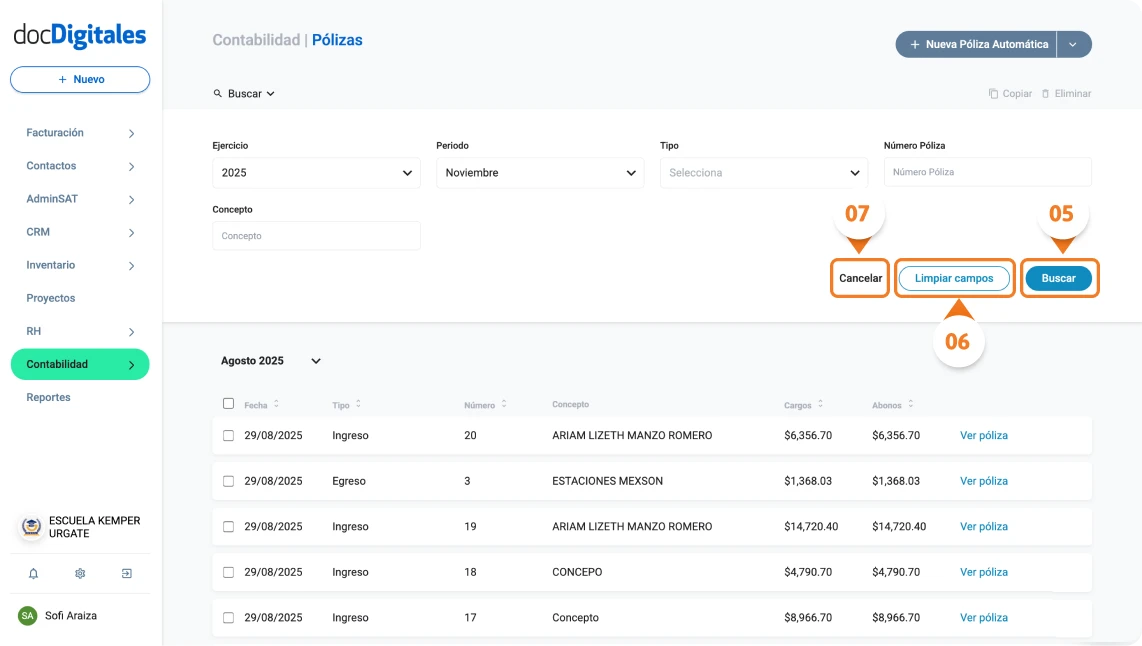Open the Ejercicio dropdown showing 2025
The width and height of the screenshot is (1142, 646).
click(x=315, y=172)
